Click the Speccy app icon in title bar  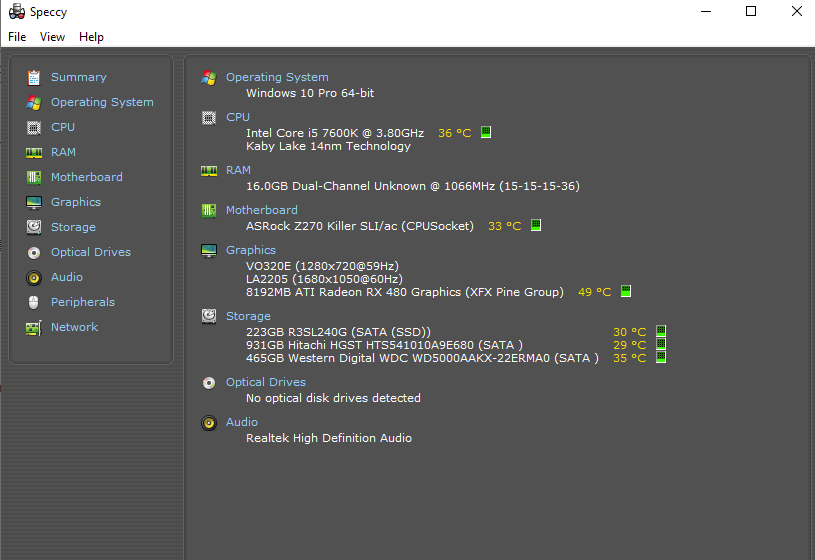point(17,11)
